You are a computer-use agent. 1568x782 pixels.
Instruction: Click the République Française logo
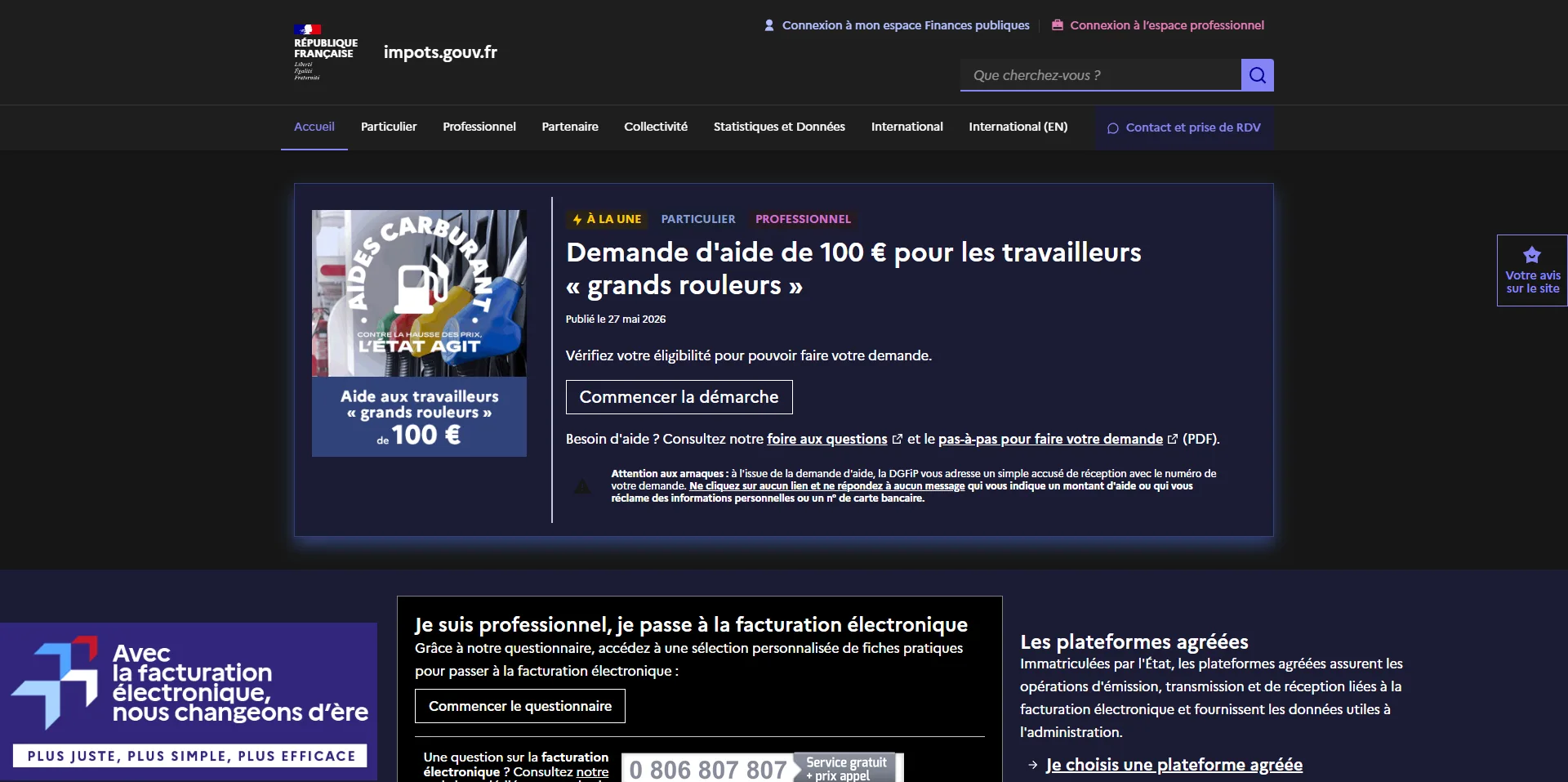point(325,52)
